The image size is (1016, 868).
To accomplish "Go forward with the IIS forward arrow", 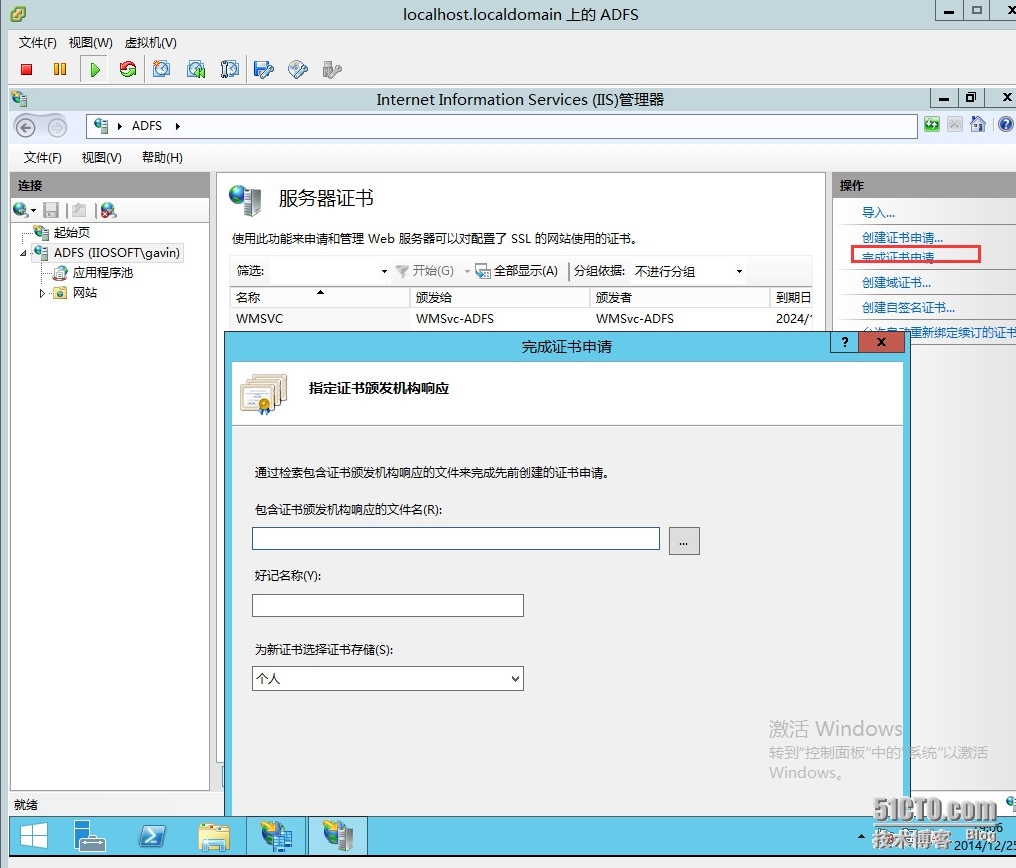I will (57, 127).
